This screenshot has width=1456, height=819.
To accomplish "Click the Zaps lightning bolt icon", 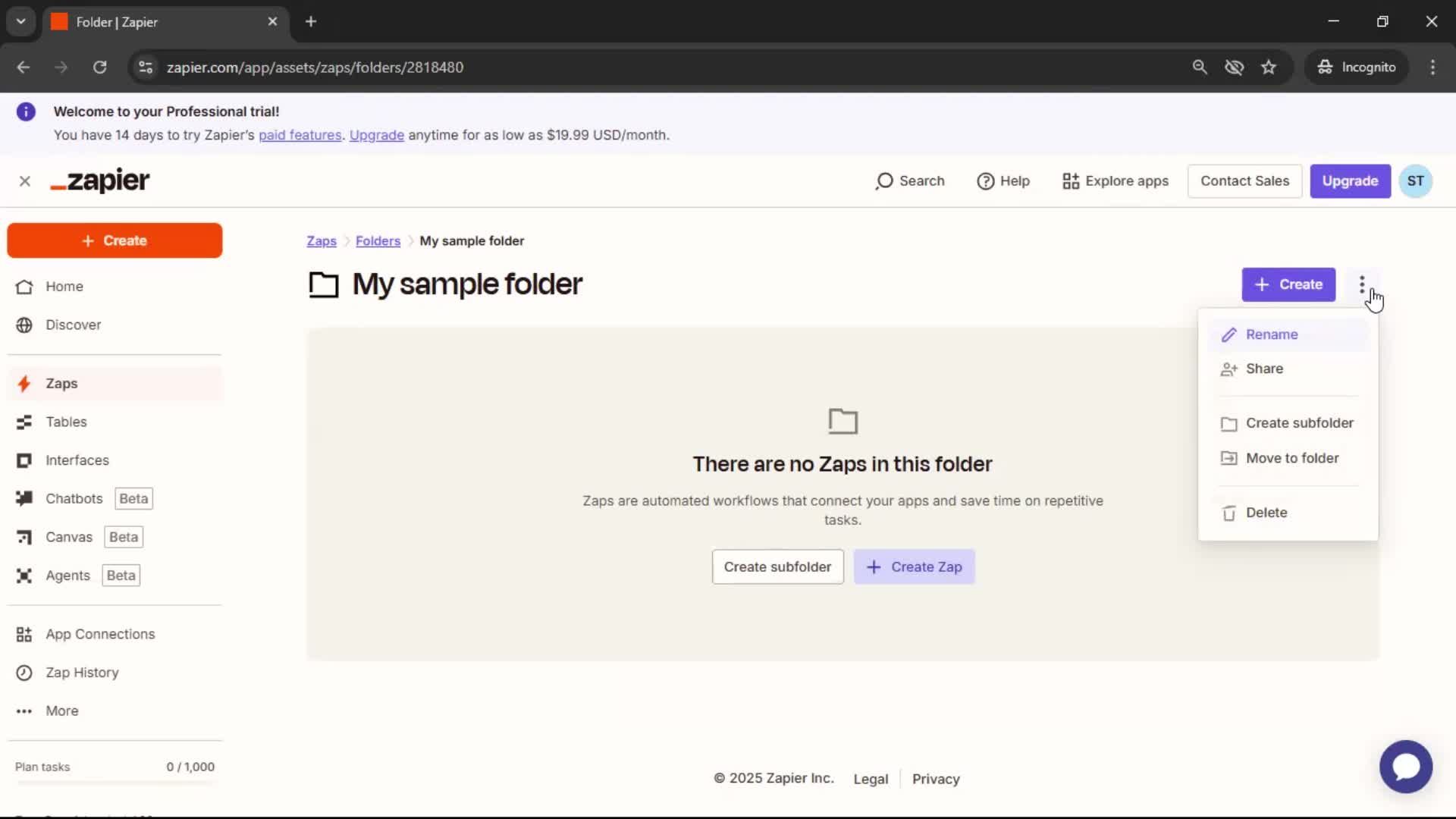I will 24,384.
